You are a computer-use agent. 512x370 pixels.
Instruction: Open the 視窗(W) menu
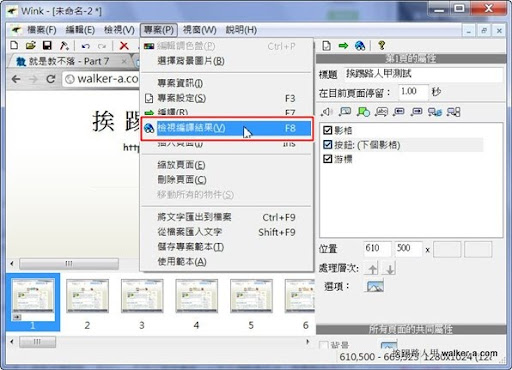[199, 30]
